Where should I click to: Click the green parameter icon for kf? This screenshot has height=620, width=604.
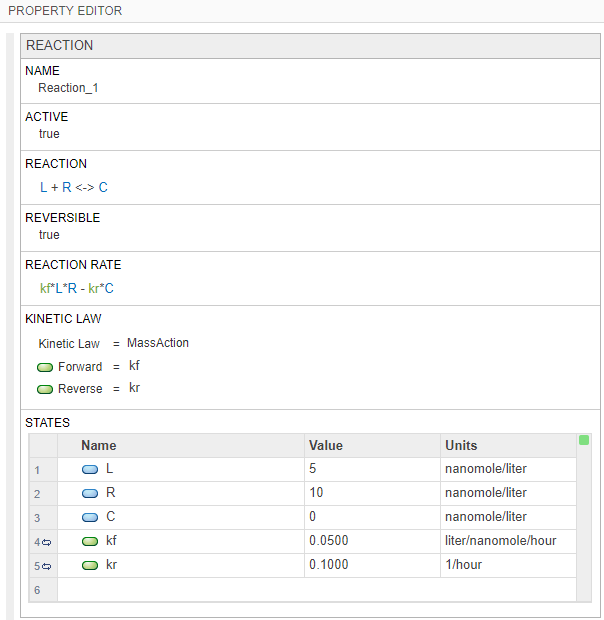point(90,541)
